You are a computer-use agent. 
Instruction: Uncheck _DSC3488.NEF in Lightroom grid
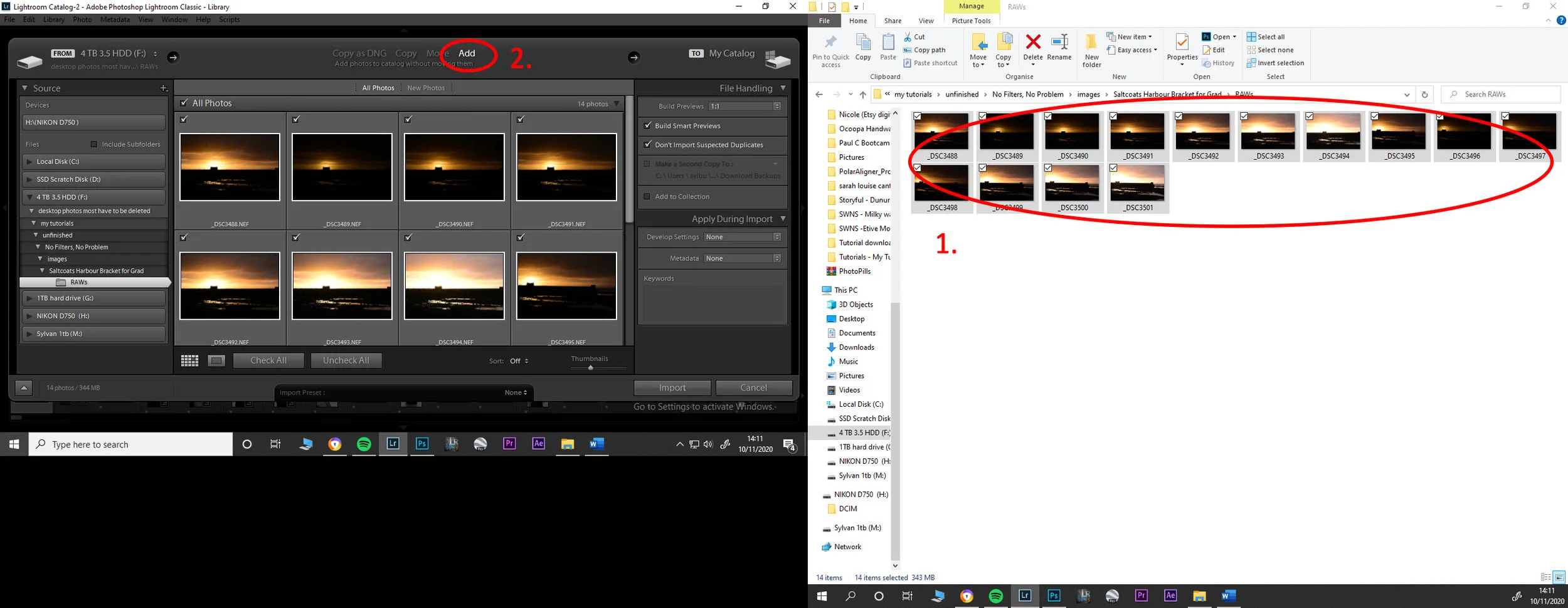[184, 119]
